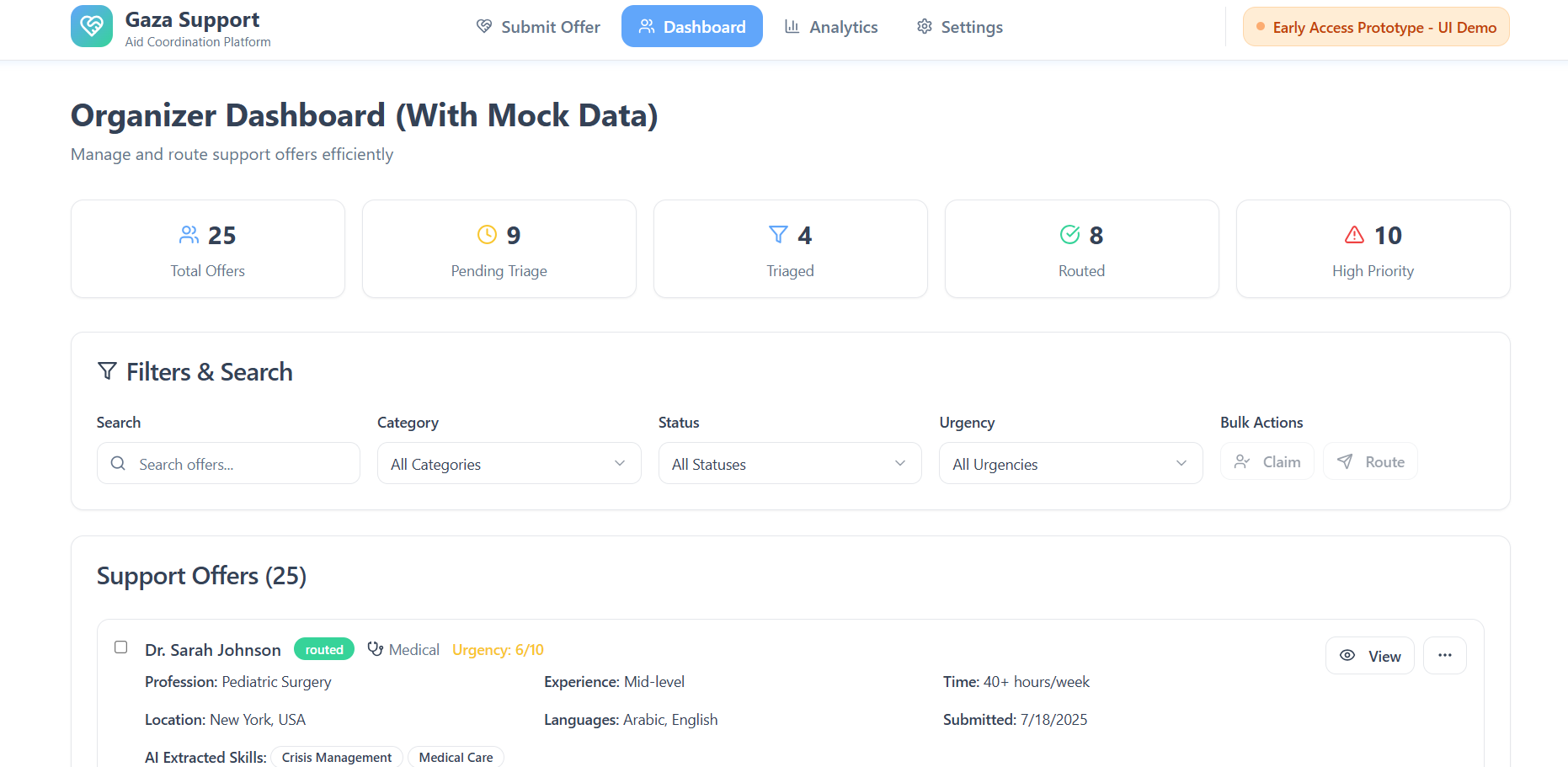Click Gaza Support title link
Image resolution: width=1568 pixels, height=767 pixels.
click(x=192, y=19)
